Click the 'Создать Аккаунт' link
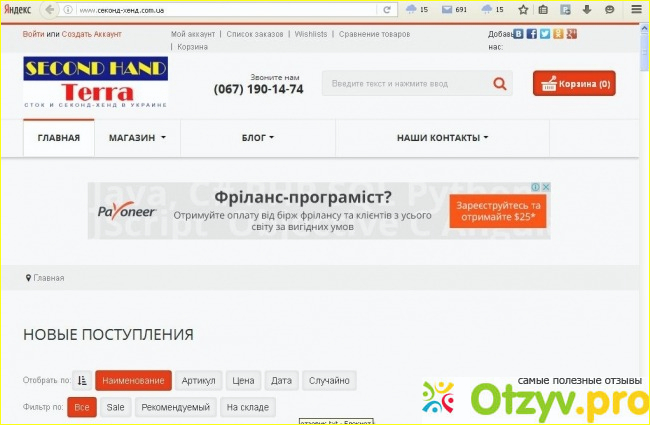This screenshot has height=425, width=650. click(x=91, y=33)
